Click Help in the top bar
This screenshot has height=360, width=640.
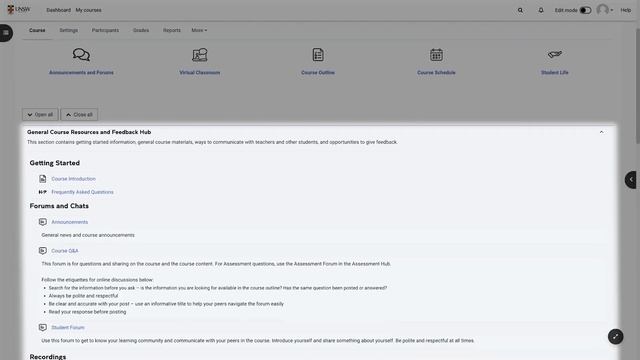point(626,10)
